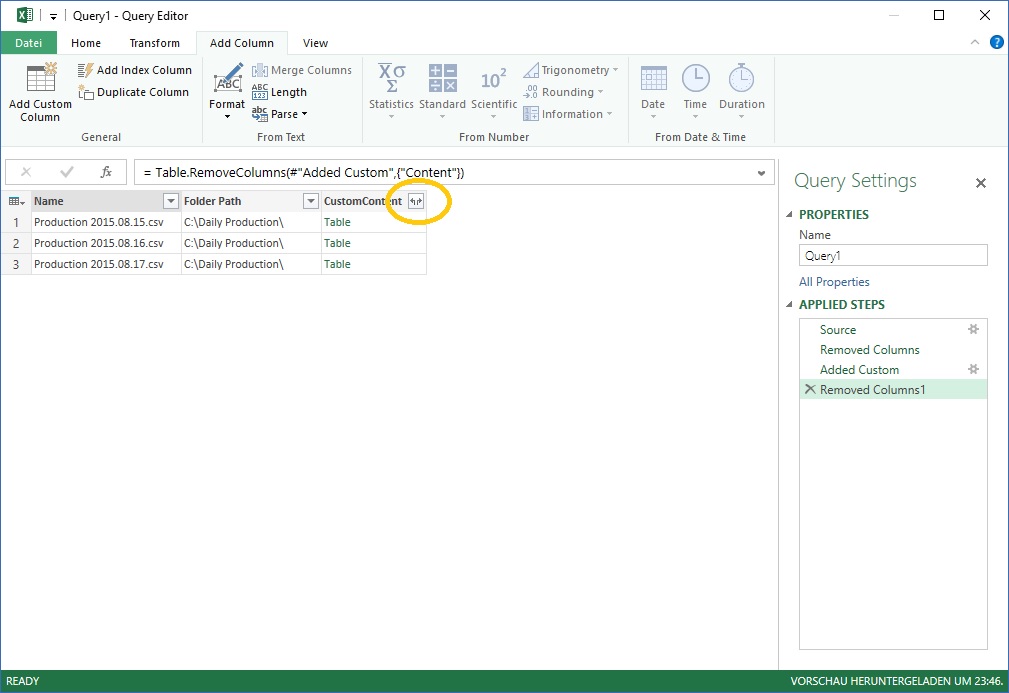
Task: Click the Standard arithmetic operations icon
Action: point(442,78)
